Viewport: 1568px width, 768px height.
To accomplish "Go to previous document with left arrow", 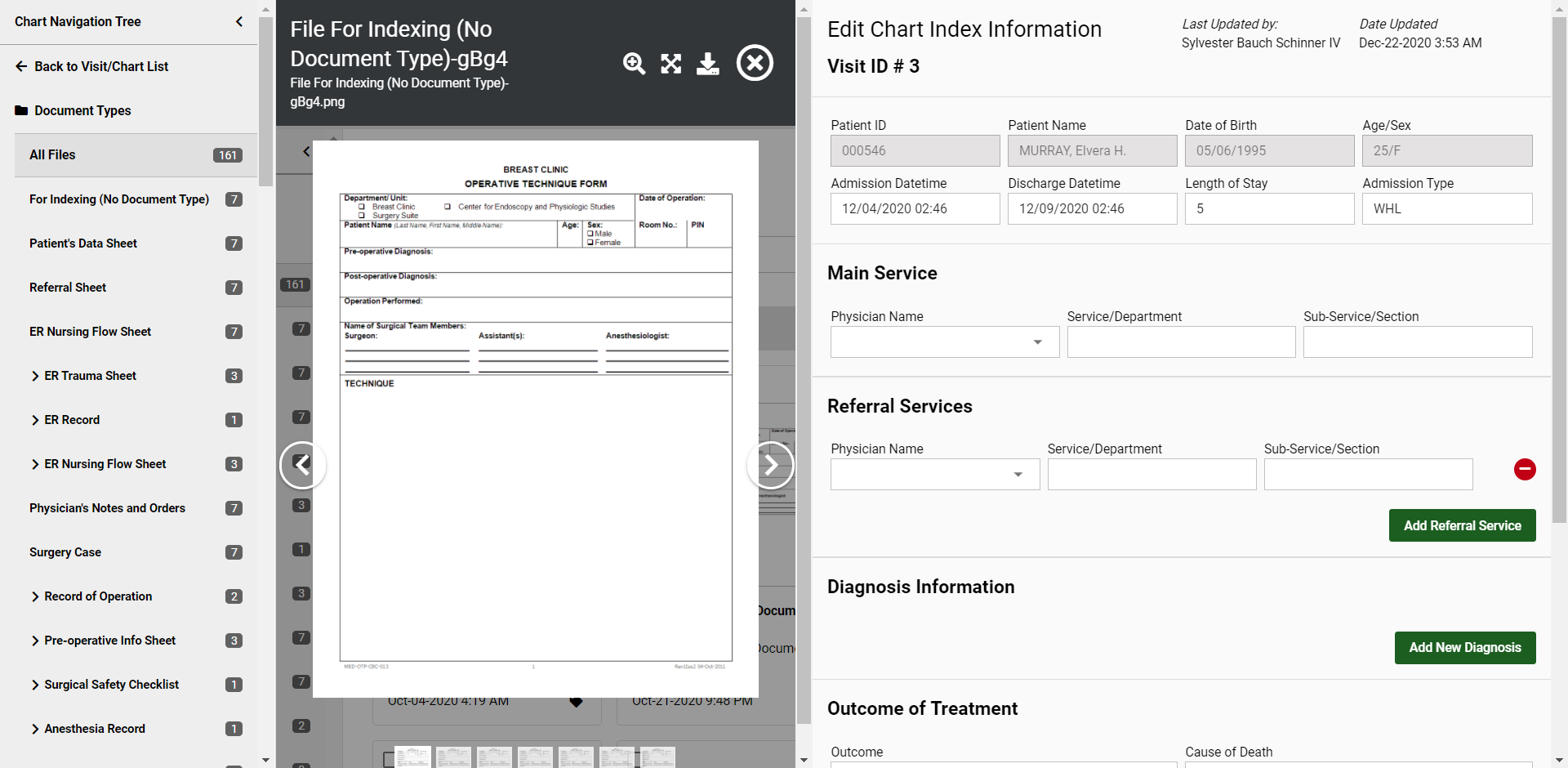I will (303, 465).
